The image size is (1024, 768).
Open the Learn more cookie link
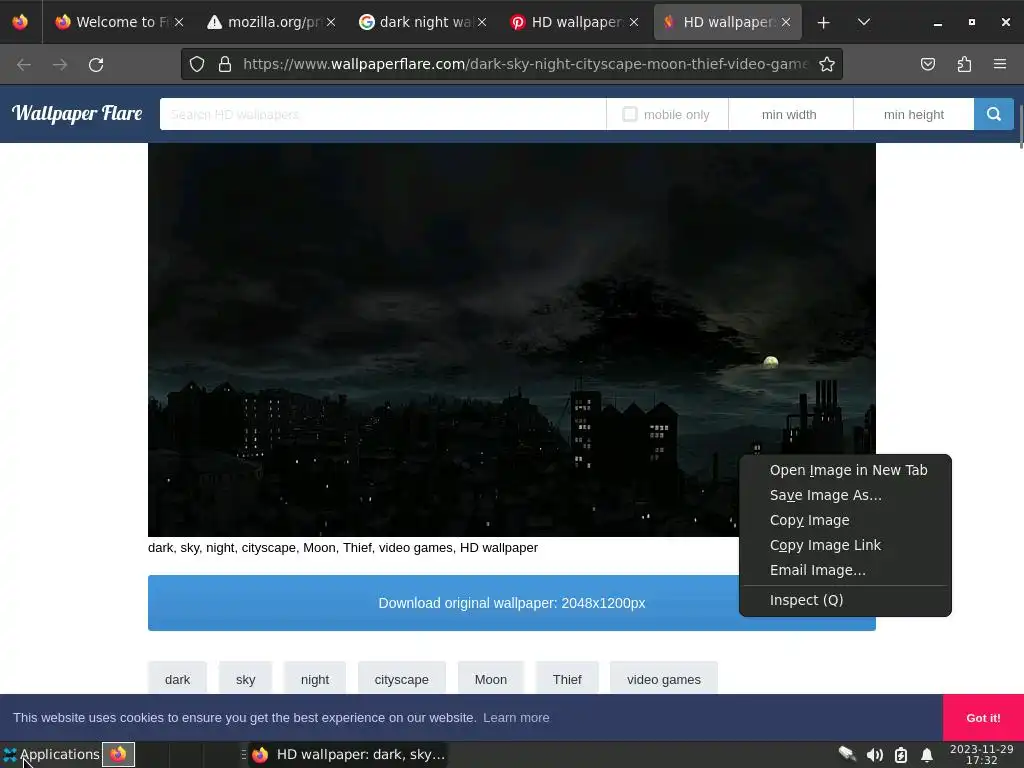pyautogui.click(x=516, y=718)
